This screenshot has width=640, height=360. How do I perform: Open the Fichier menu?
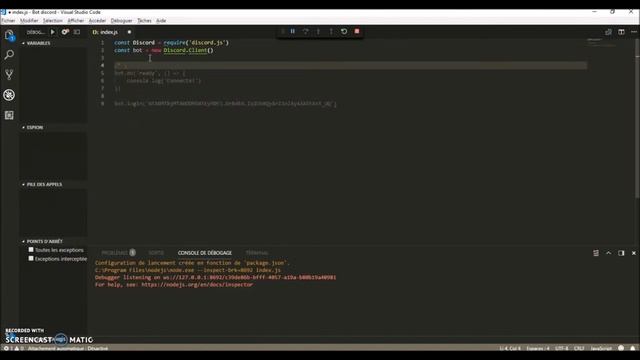8,20
